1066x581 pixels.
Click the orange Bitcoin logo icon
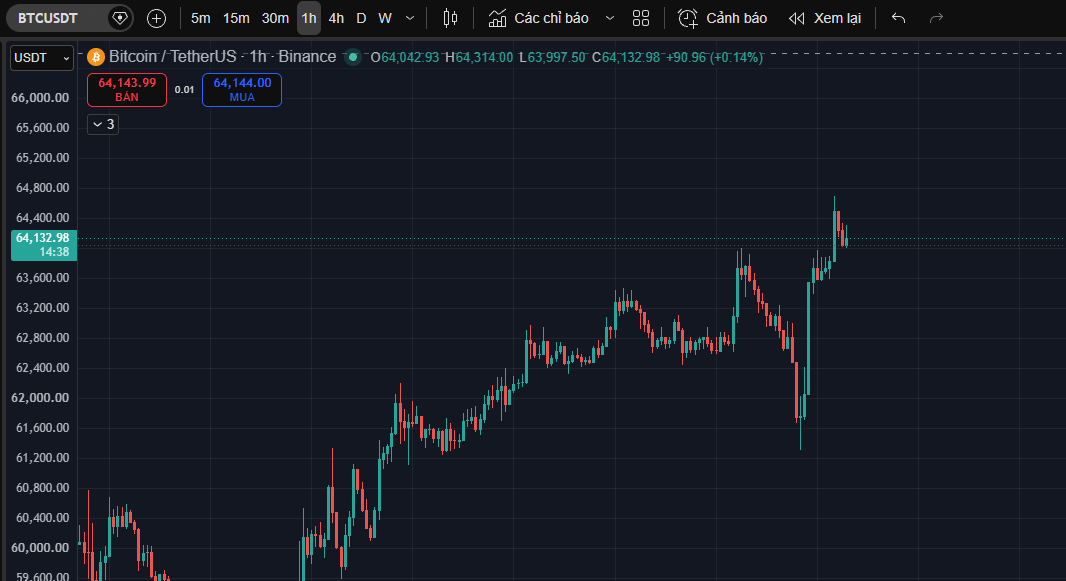[x=96, y=57]
